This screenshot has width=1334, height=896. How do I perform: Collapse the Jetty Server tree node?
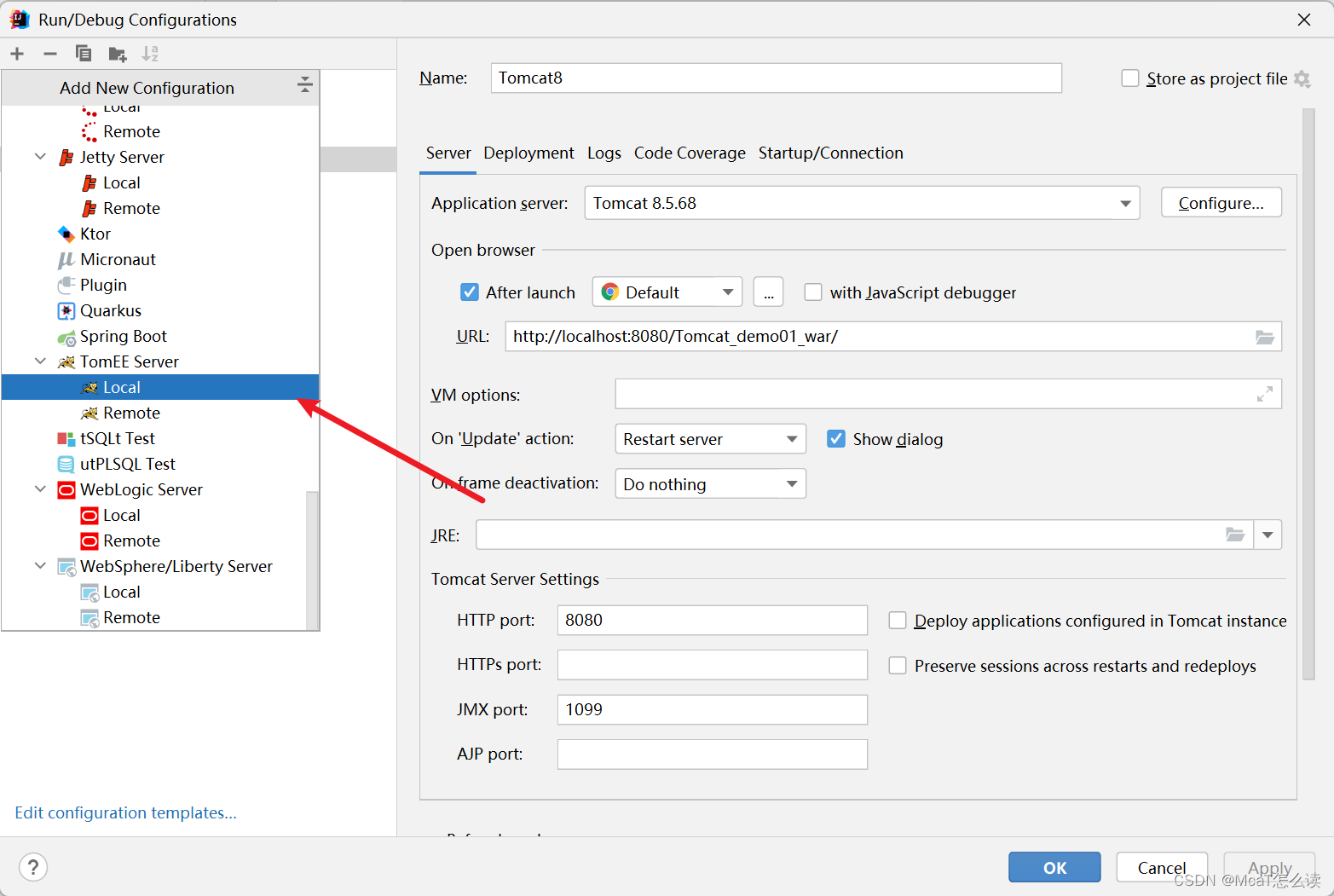pos(40,157)
